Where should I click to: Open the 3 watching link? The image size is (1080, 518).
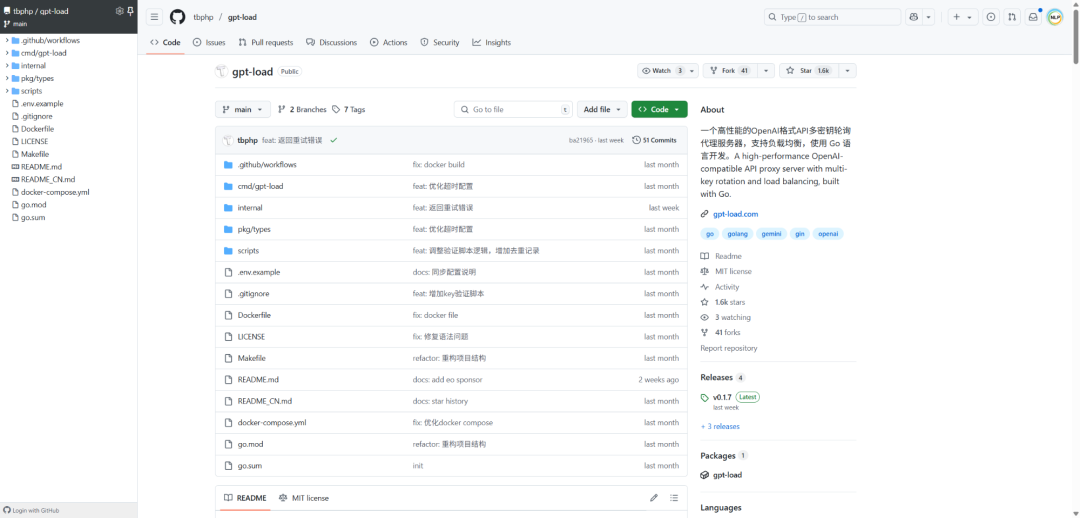point(725,318)
